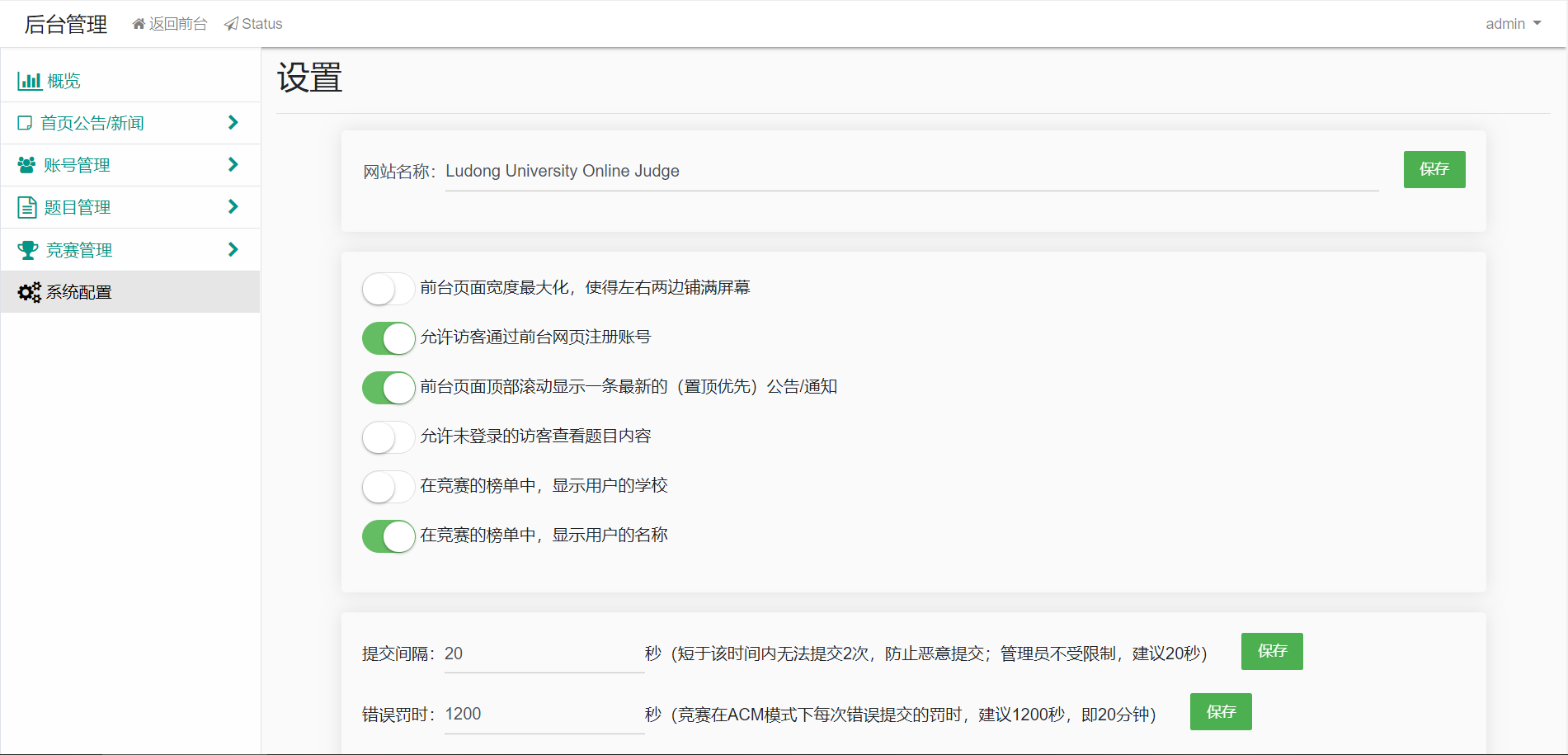
Task: Allow guests to view problem content
Action: [388, 436]
